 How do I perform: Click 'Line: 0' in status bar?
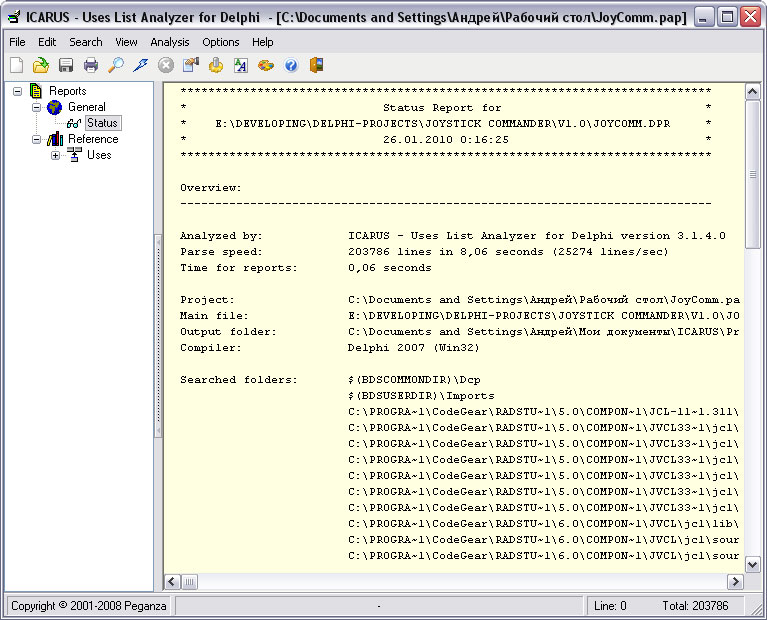[610, 606]
